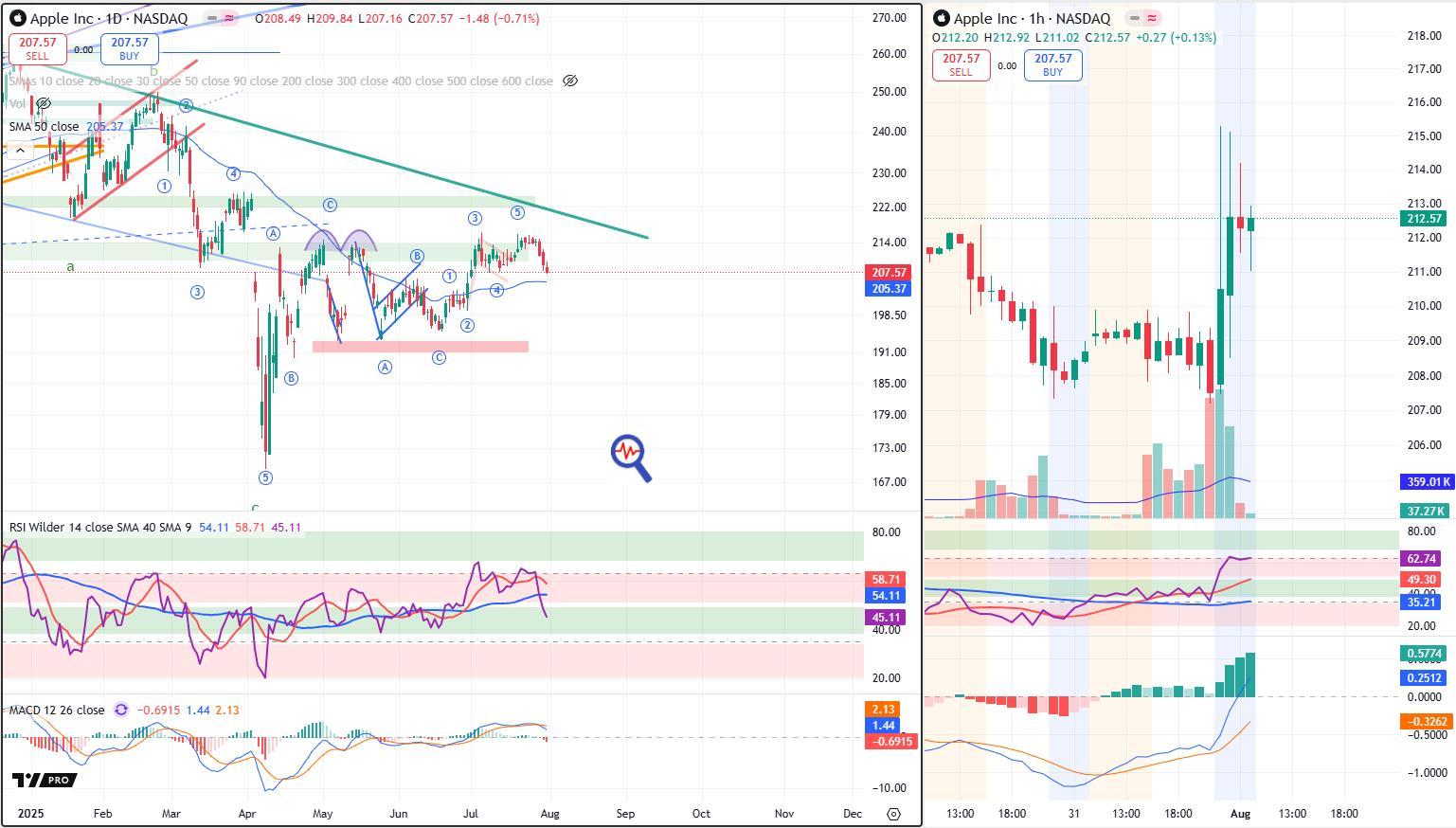Click the -0.3262 orange signal label on the 1h chart
Screen dimensions: 1456x828
coord(1426,721)
